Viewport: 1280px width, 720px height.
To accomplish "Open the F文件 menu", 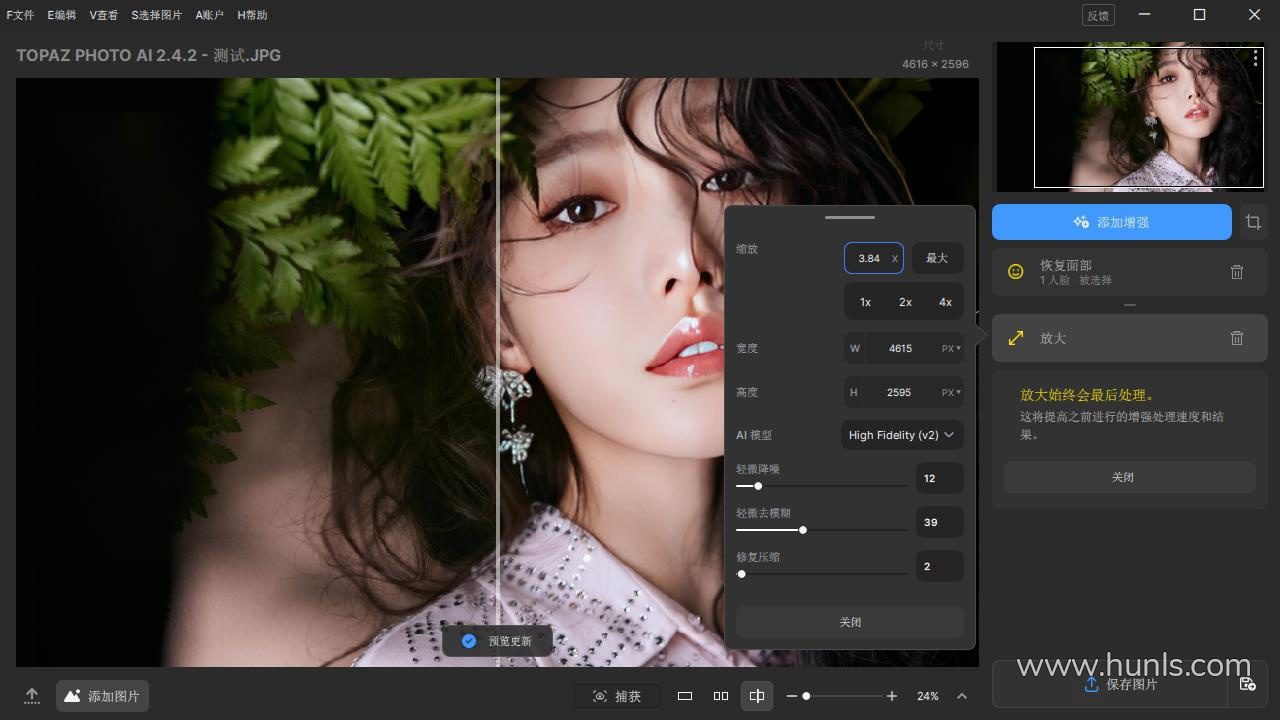I will click(20, 15).
